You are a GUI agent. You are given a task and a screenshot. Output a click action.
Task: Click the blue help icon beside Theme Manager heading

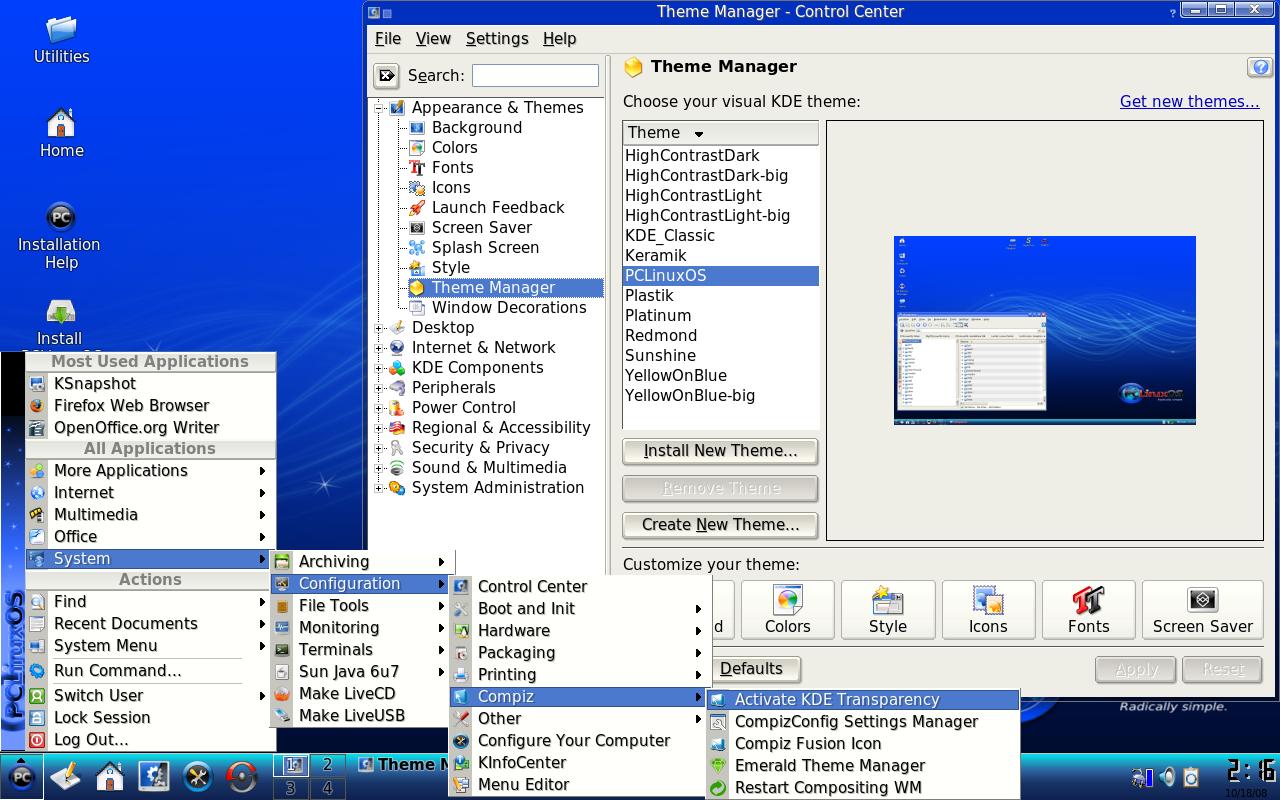(1259, 67)
